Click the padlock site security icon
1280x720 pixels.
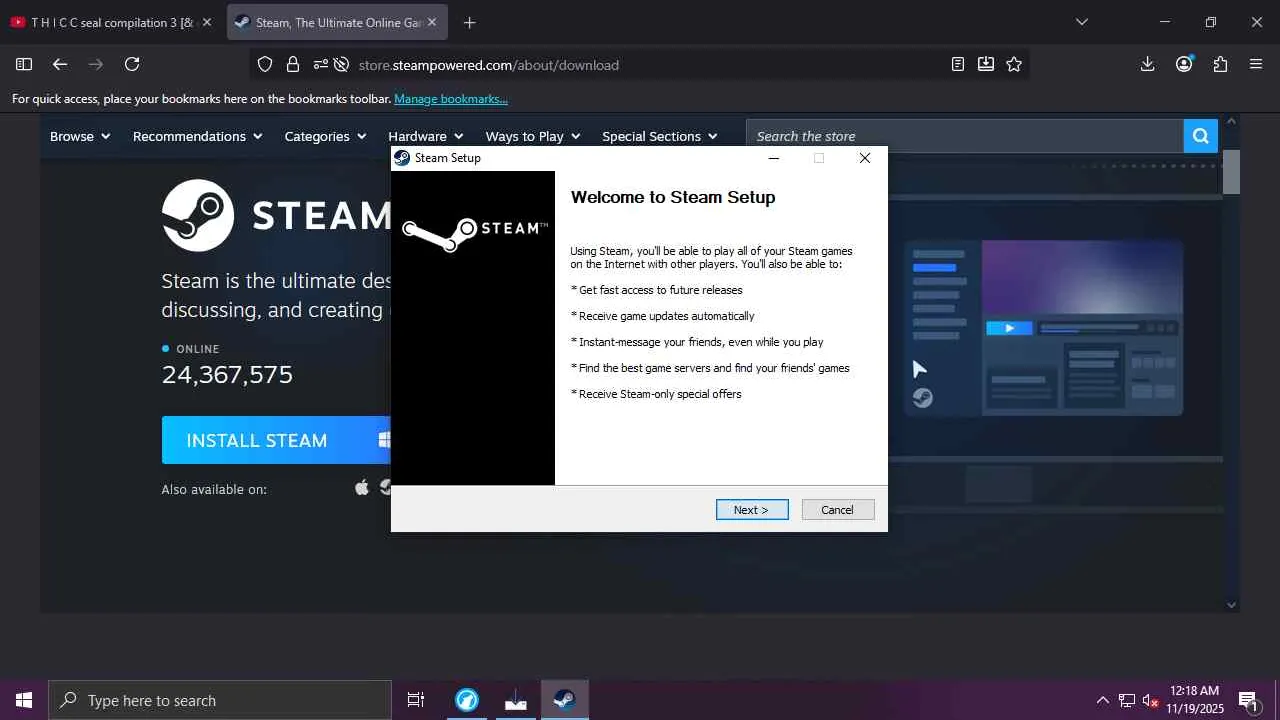pos(293,64)
